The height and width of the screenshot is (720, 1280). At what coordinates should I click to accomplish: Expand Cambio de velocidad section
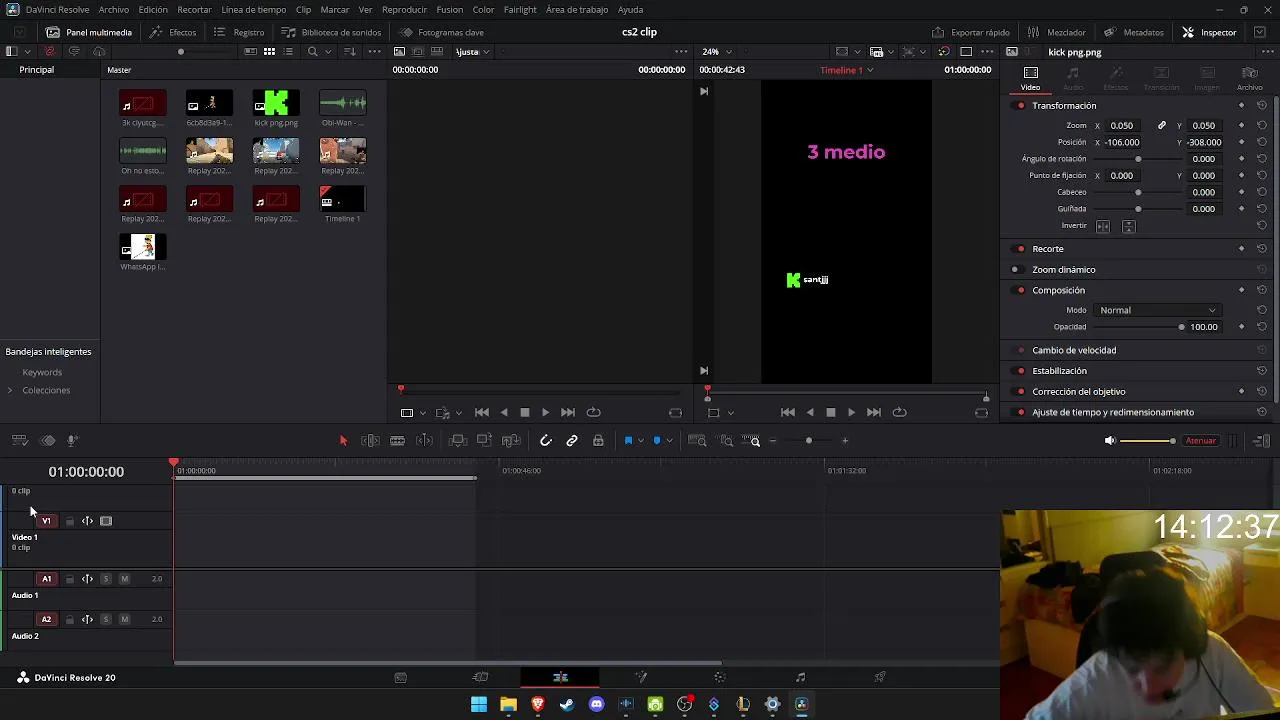[x=1074, y=351]
